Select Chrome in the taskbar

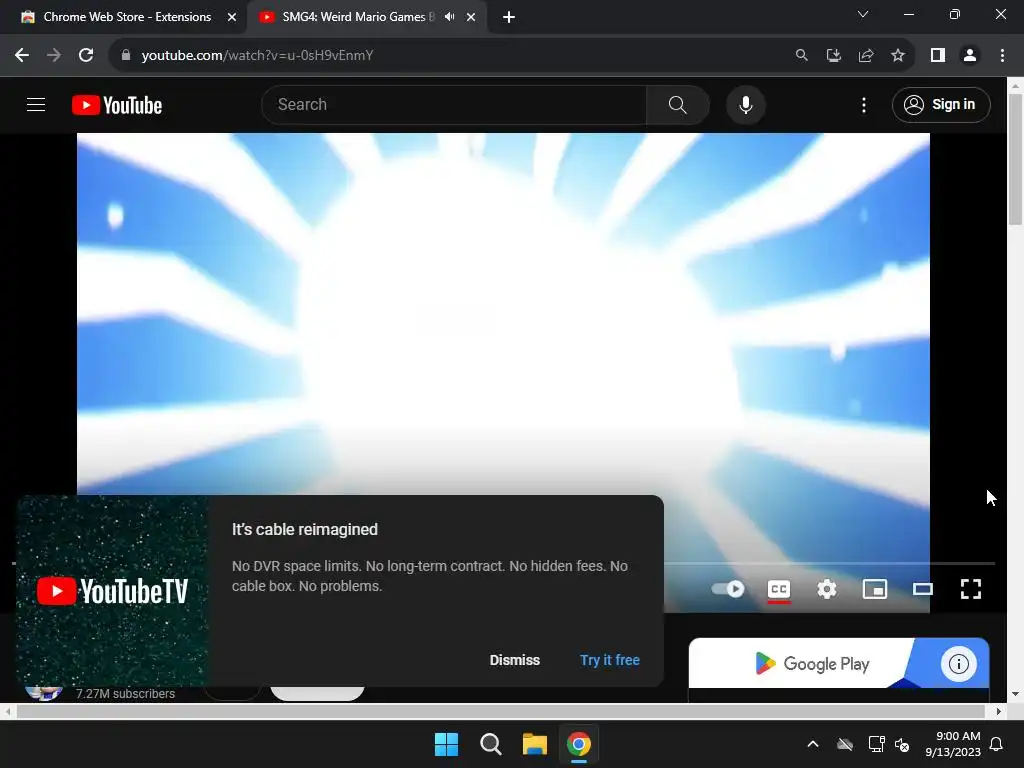[x=579, y=744]
